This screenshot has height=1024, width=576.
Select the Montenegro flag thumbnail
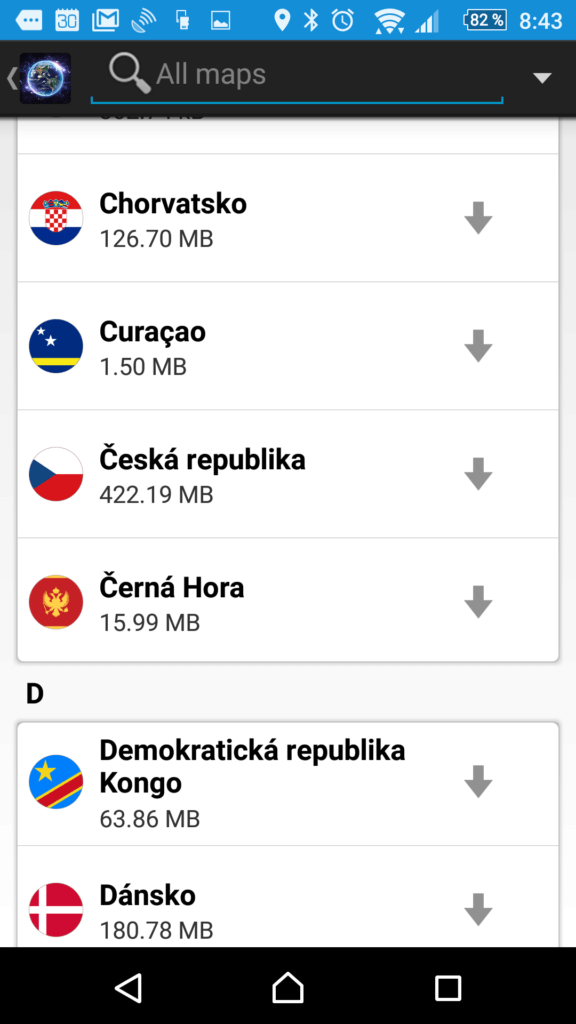click(56, 601)
